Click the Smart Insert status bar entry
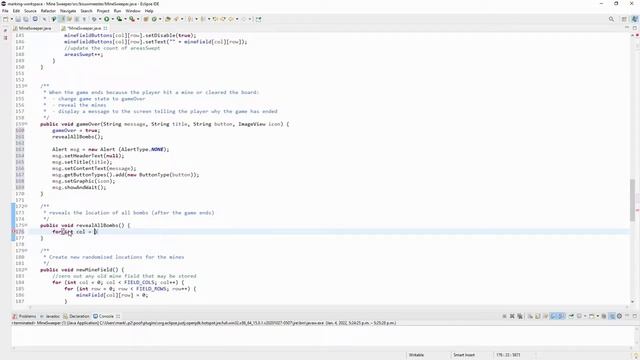 click(464, 355)
